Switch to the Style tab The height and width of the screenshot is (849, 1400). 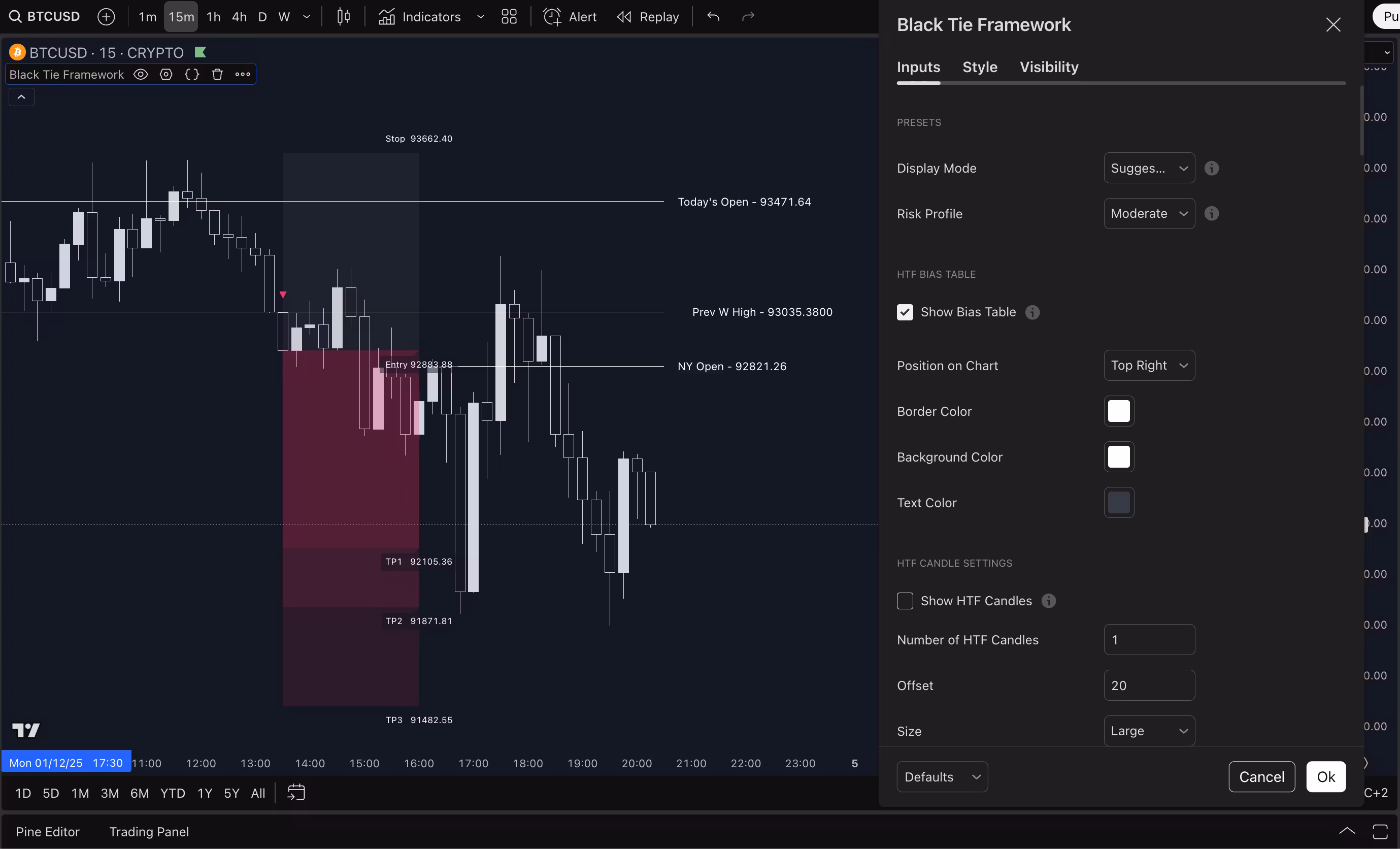[x=980, y=67]
